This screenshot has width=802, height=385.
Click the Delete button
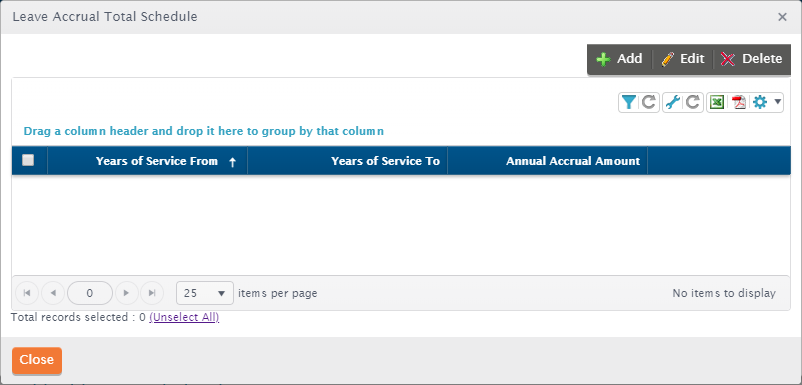[751, 59]
